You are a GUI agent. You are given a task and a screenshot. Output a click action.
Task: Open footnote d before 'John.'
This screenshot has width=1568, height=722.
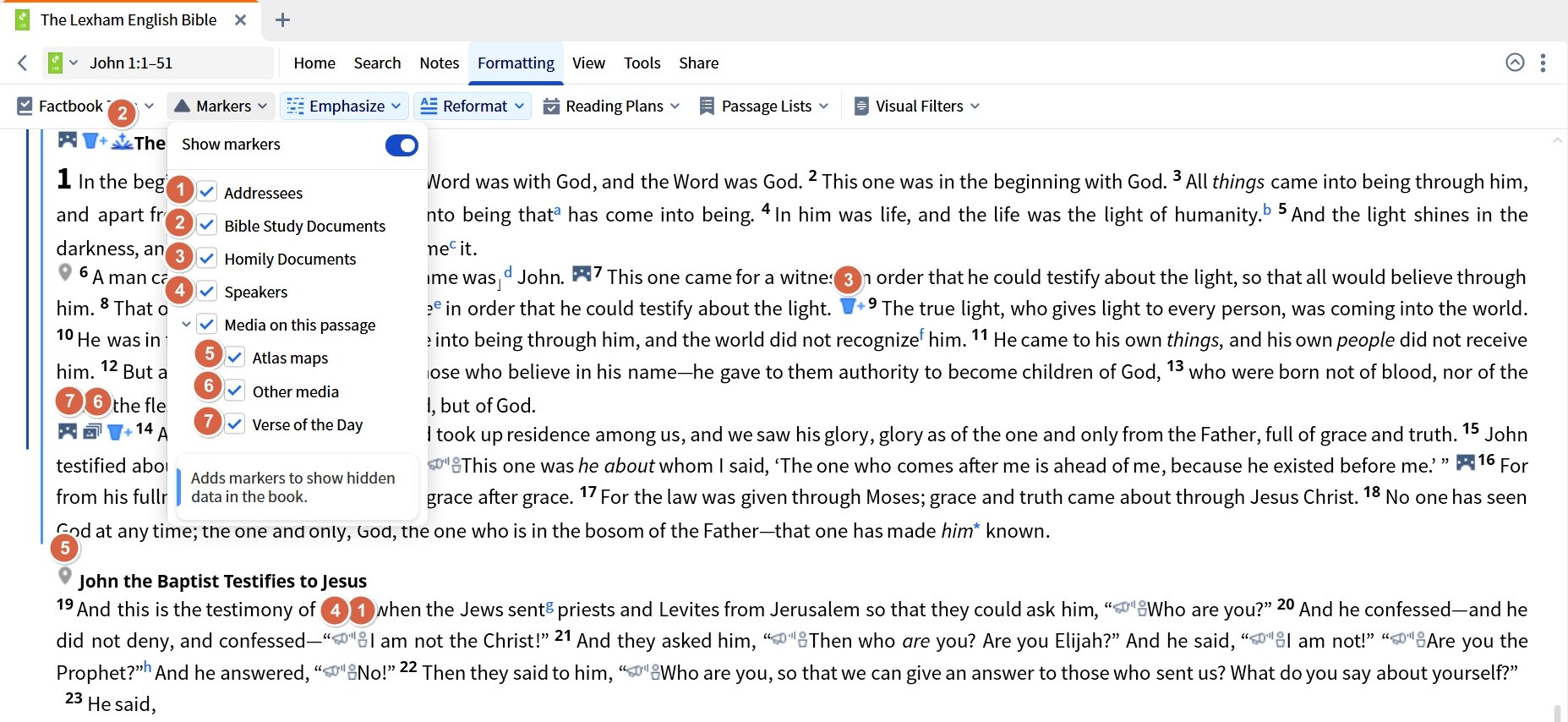pos(508,271)
